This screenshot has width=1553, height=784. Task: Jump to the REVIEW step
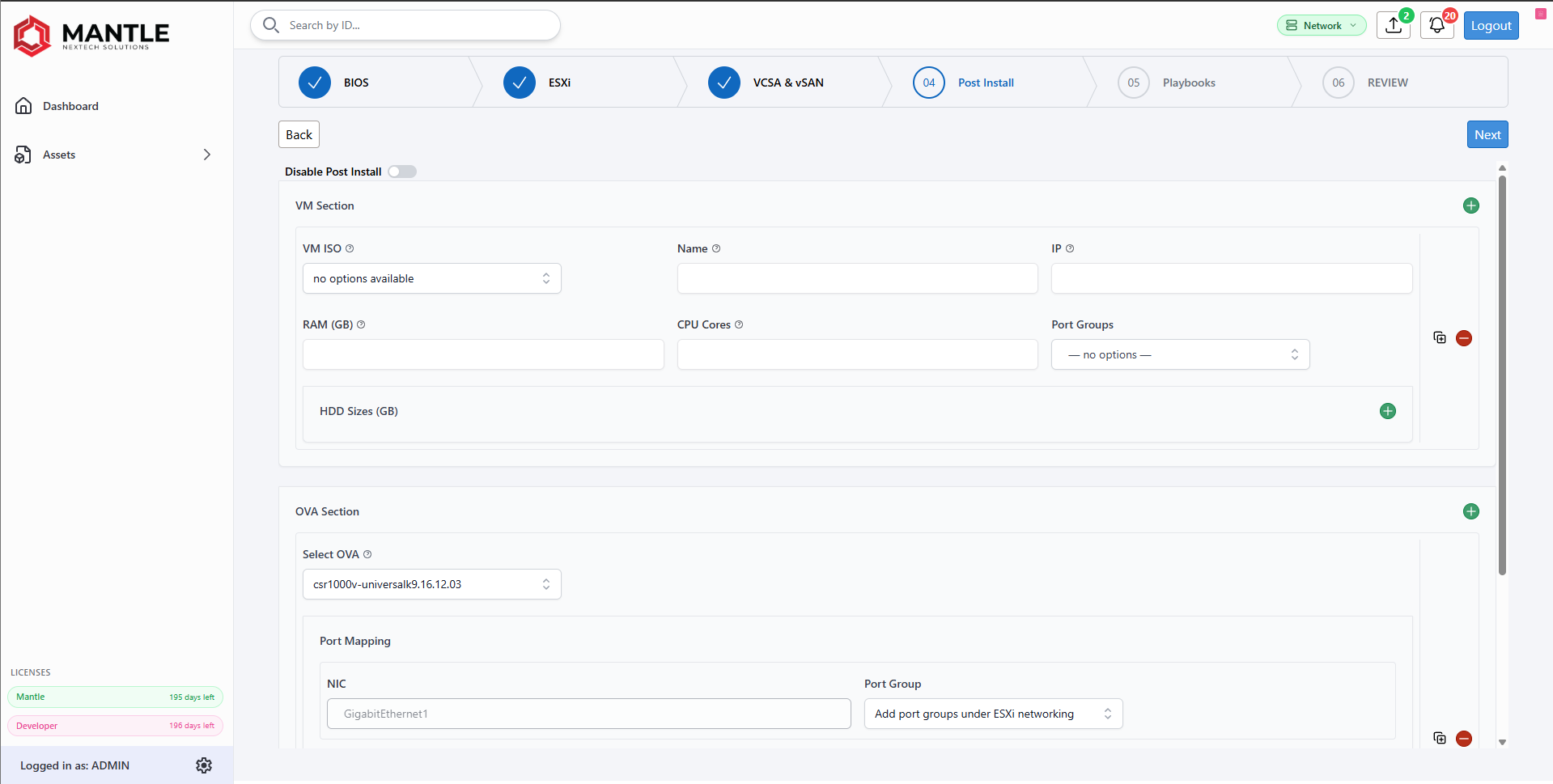(1388, 83)
